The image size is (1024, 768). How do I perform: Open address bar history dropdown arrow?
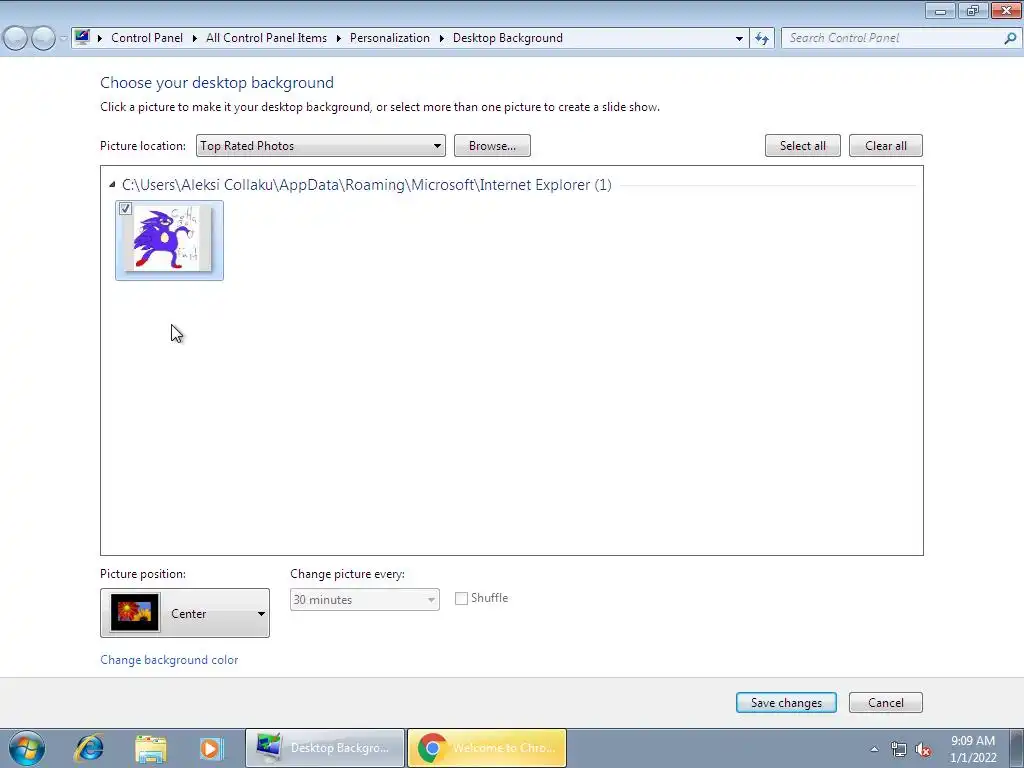[739, 39]
